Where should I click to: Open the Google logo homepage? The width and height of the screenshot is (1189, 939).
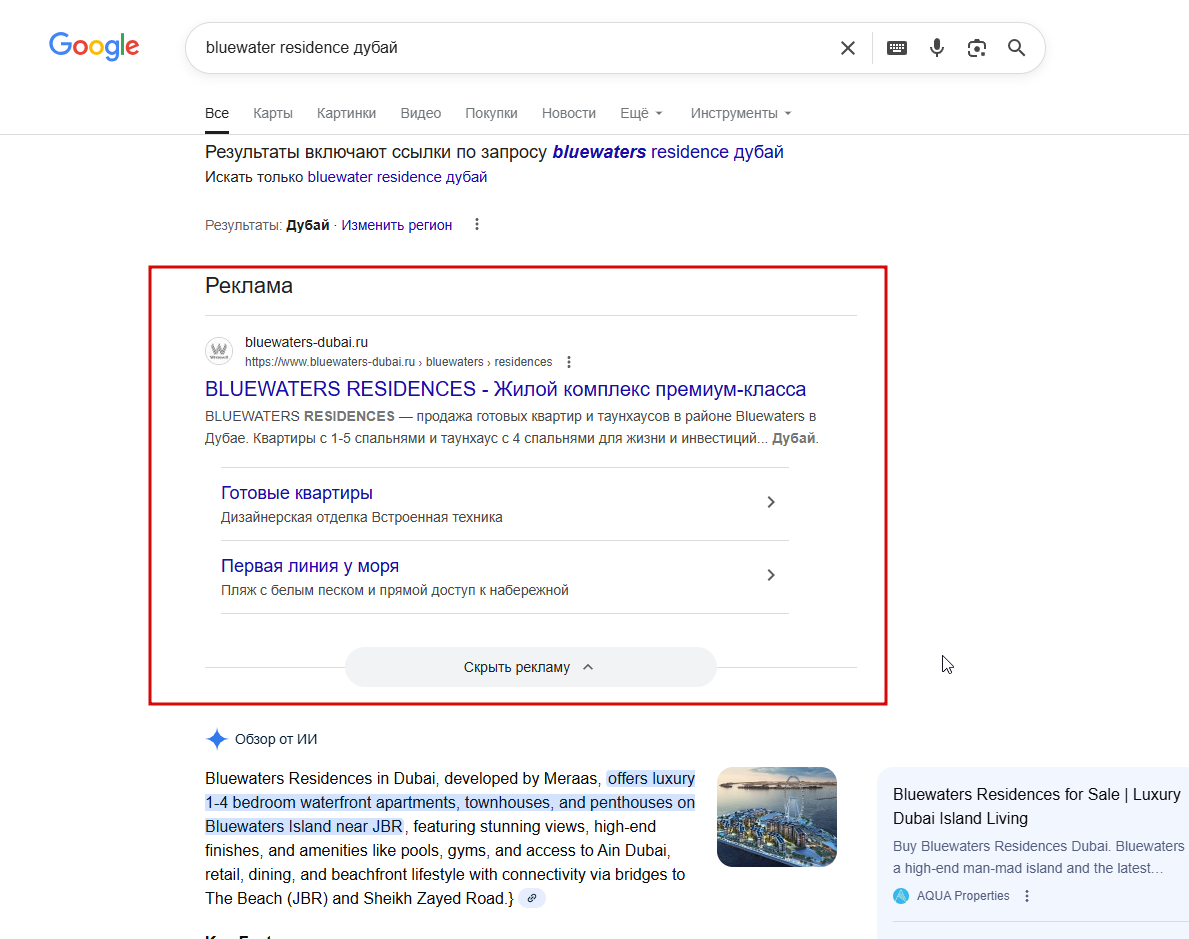click(94, 46)
